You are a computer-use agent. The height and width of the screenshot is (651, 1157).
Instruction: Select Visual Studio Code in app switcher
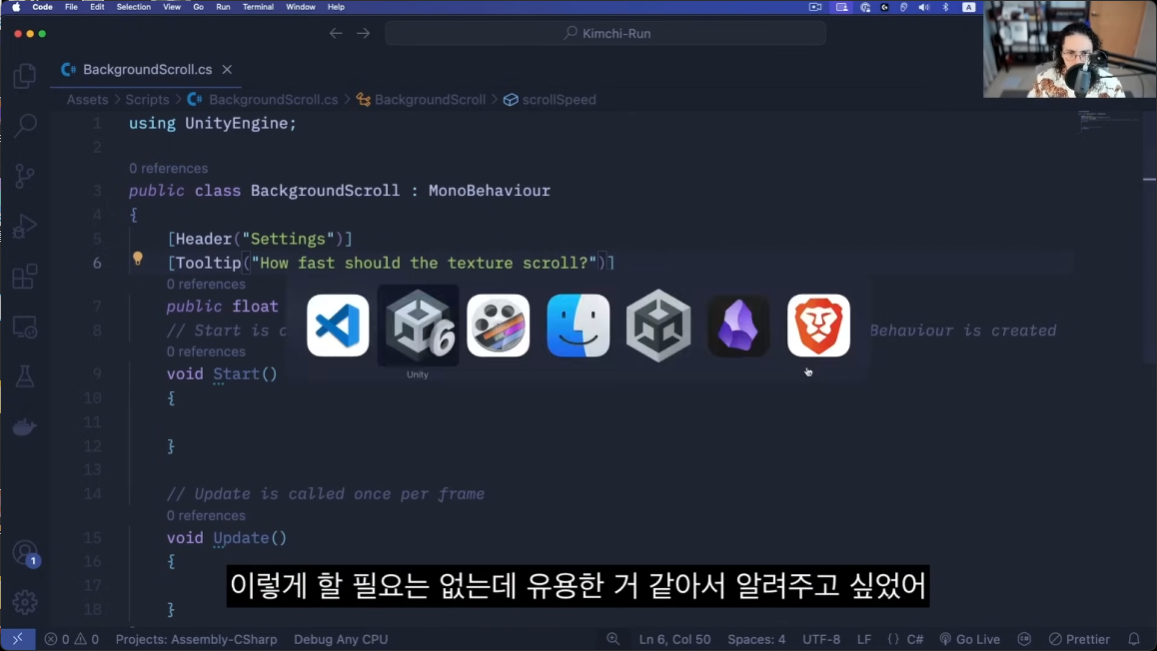click(x=338, y=326)
